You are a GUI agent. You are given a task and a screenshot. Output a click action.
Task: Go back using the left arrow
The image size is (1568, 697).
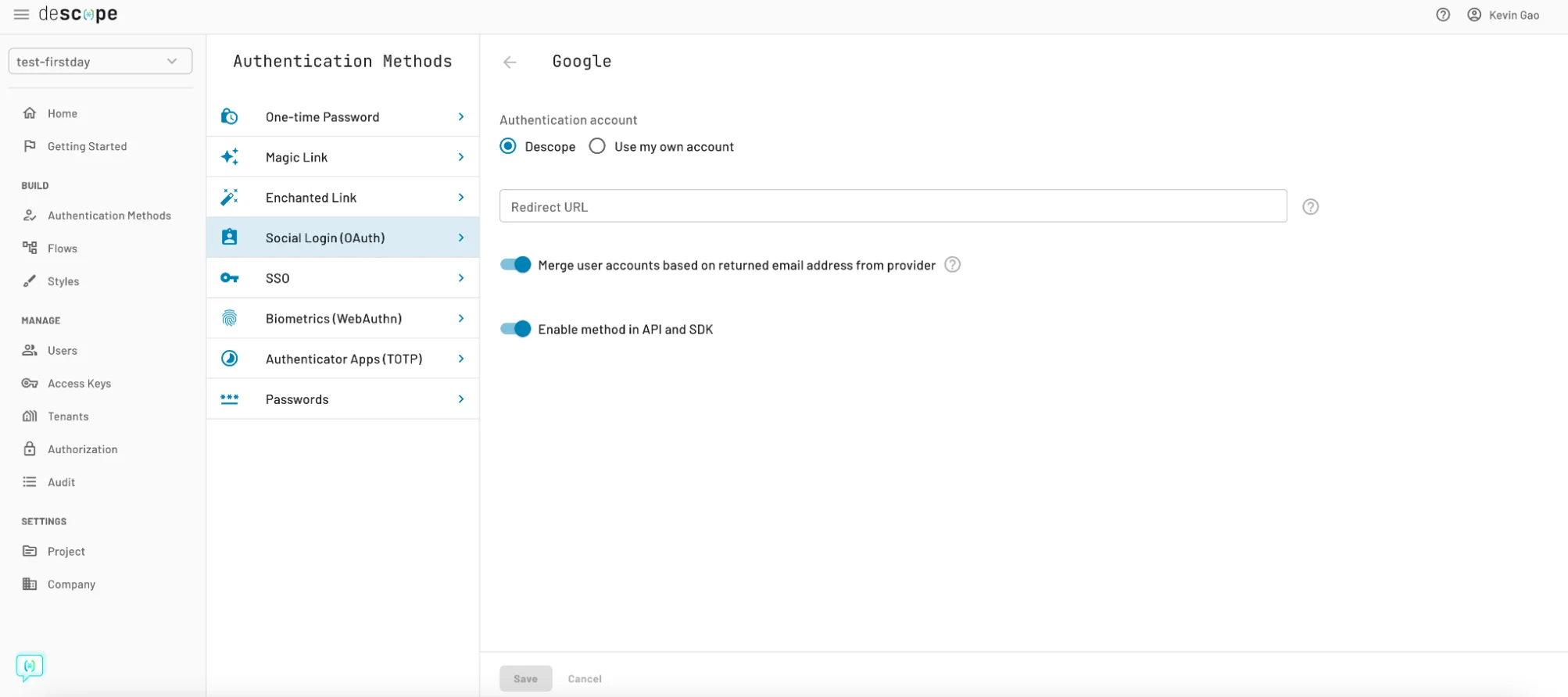coord(510,63)
